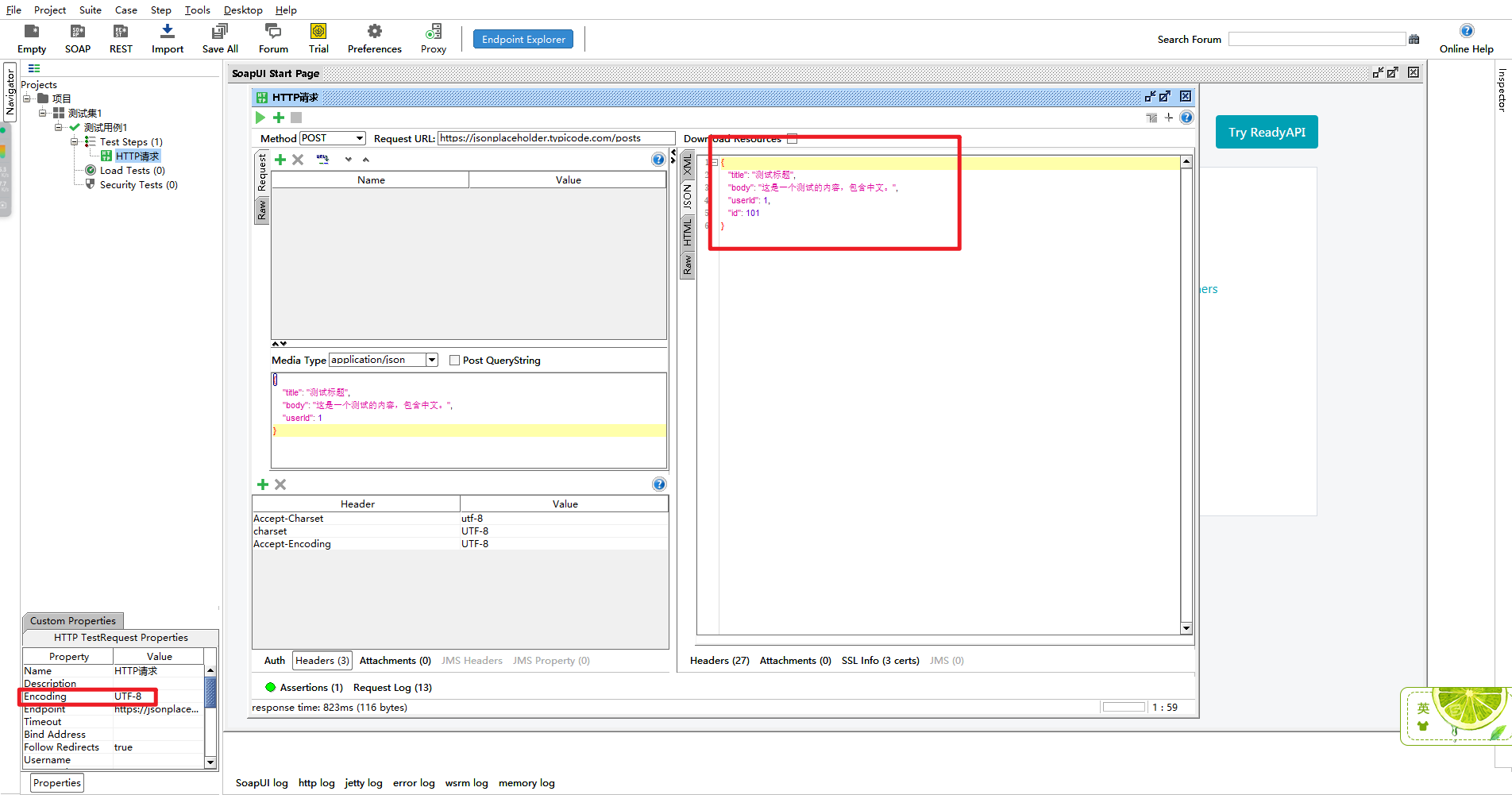This screenshot has height=795, width=1512.
Task: Click the remove parameter X icon
Action: point(298,160)
